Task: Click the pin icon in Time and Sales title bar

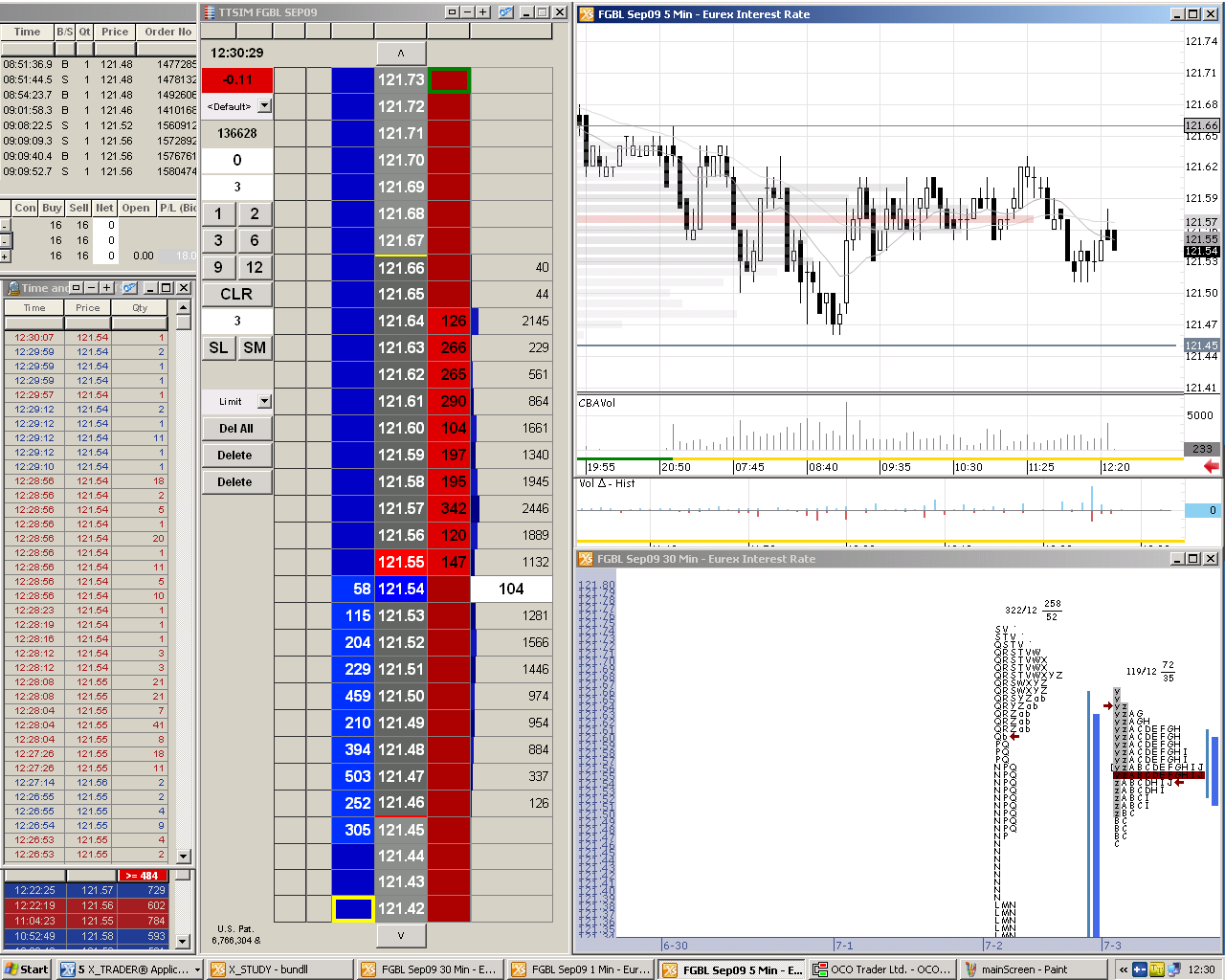Action: (130, 287)
